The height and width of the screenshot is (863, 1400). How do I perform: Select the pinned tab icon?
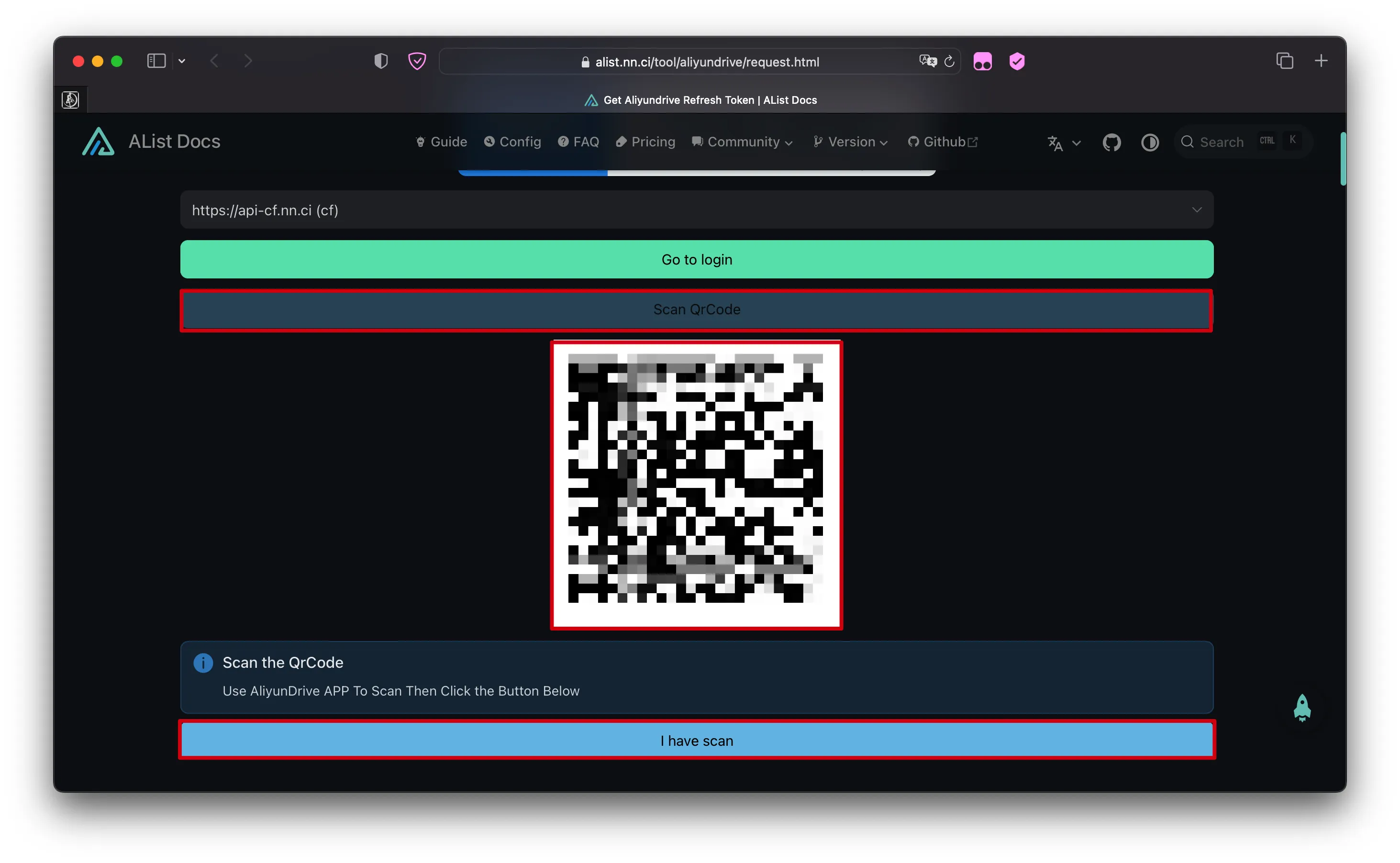tap(70, 100)
